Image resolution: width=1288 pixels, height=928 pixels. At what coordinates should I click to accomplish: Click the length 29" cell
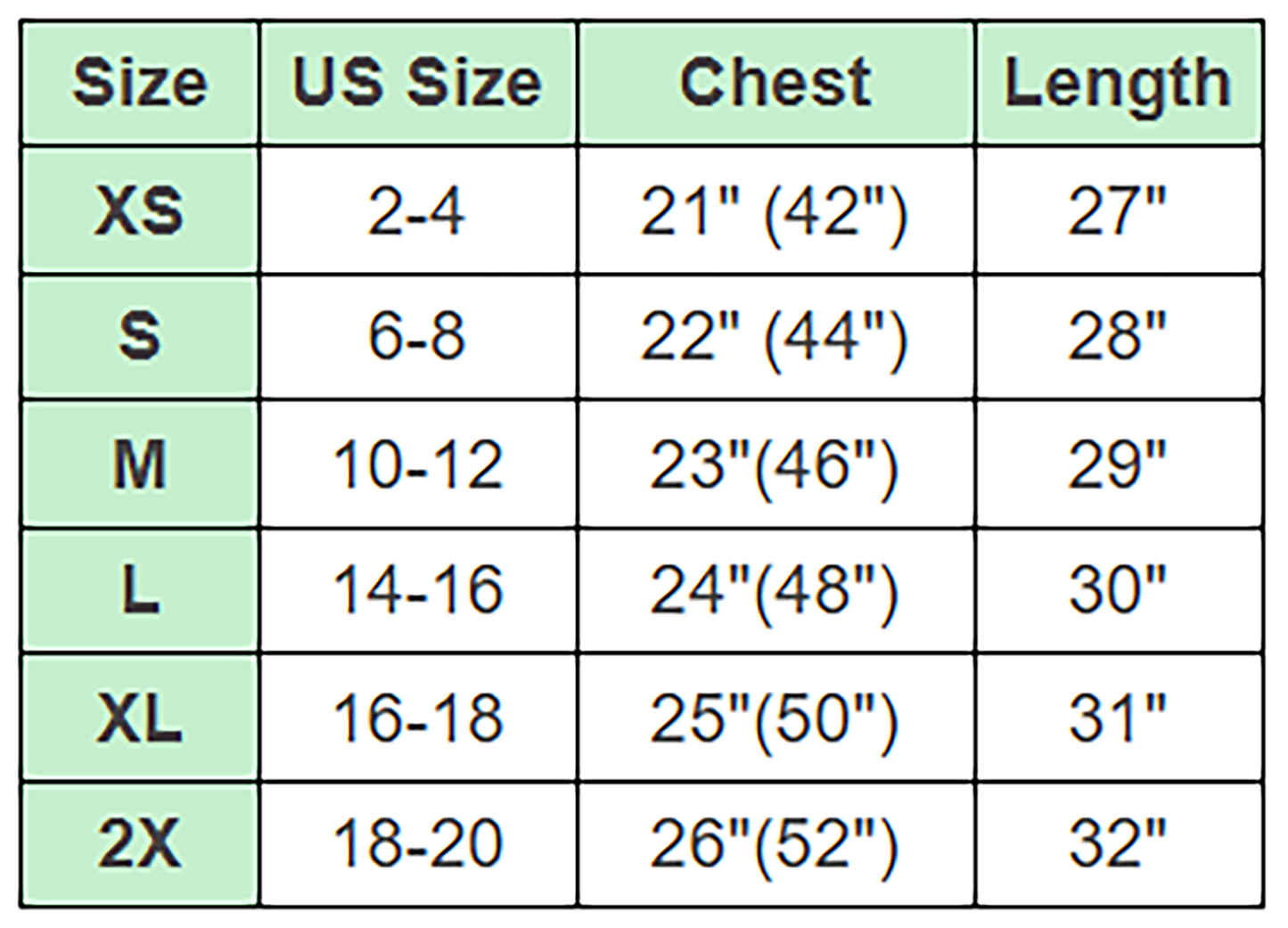[1118, 464]
